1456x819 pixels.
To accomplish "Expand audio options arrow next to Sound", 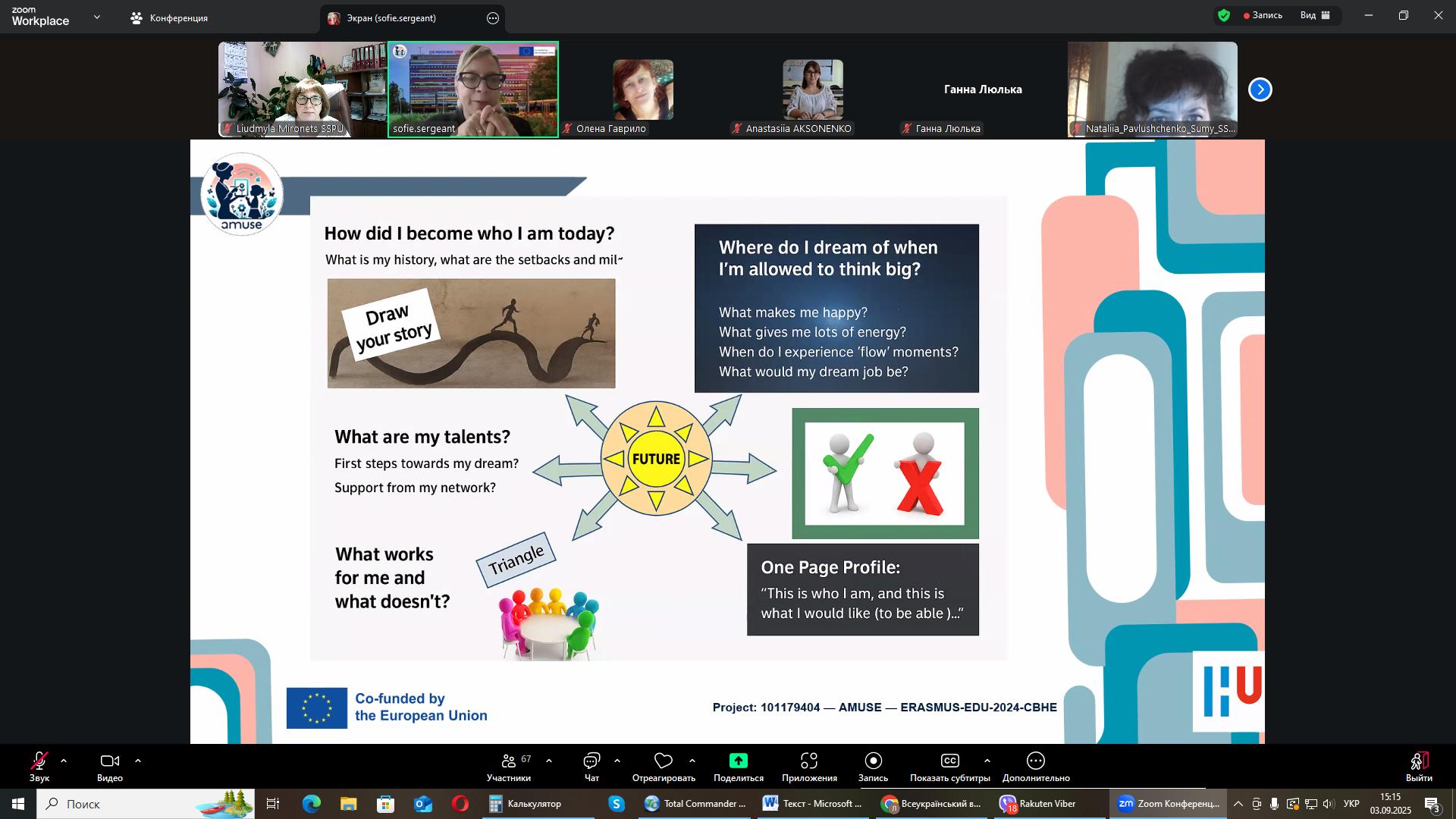I will [x=64, y=761].
